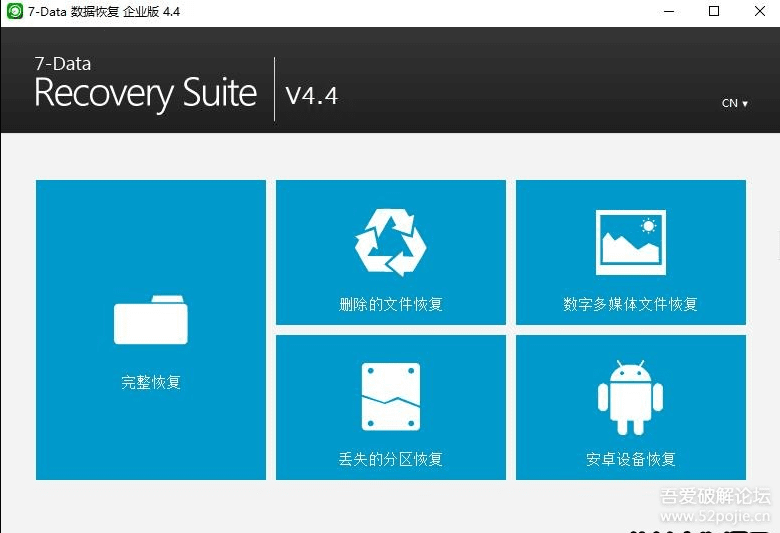Screen dimensions: 780x533
Task: Click the V4.4 version text
Action: pos(312,96)
